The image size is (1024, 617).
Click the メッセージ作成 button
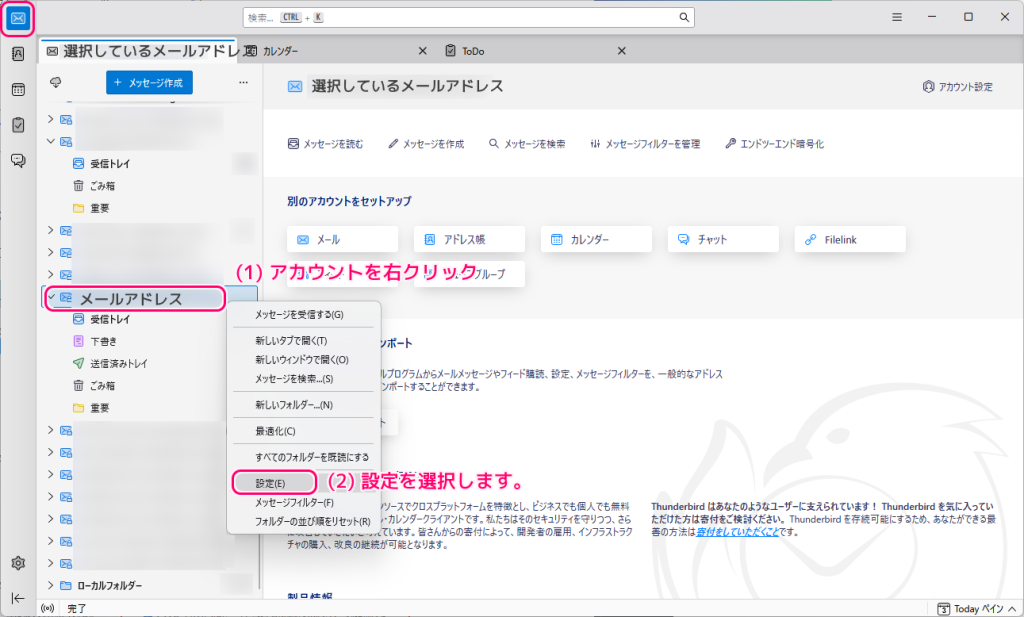[148, 83]
